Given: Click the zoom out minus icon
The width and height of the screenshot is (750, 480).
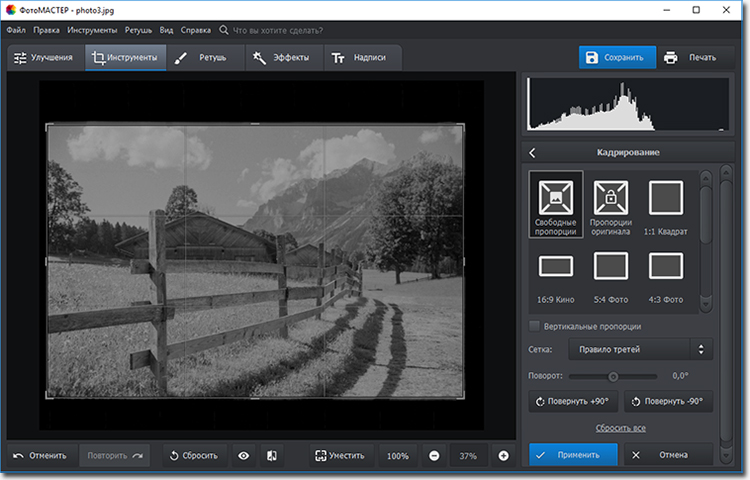Looking at the screenshot, I should point(434,455).
